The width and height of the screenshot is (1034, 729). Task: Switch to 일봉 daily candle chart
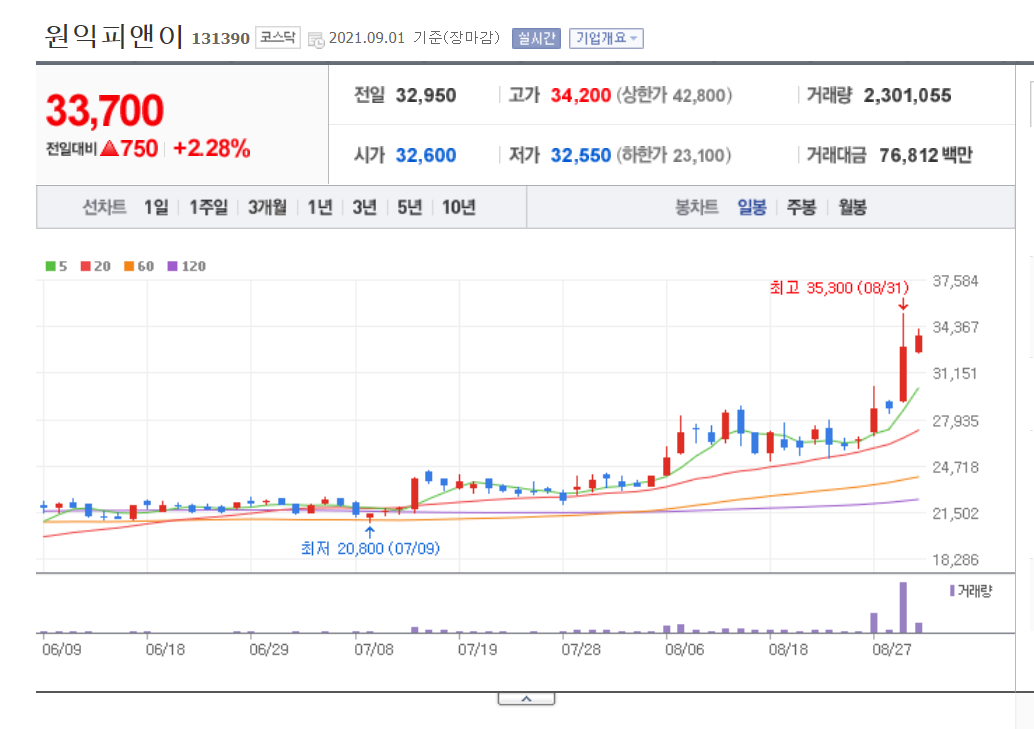752,208
